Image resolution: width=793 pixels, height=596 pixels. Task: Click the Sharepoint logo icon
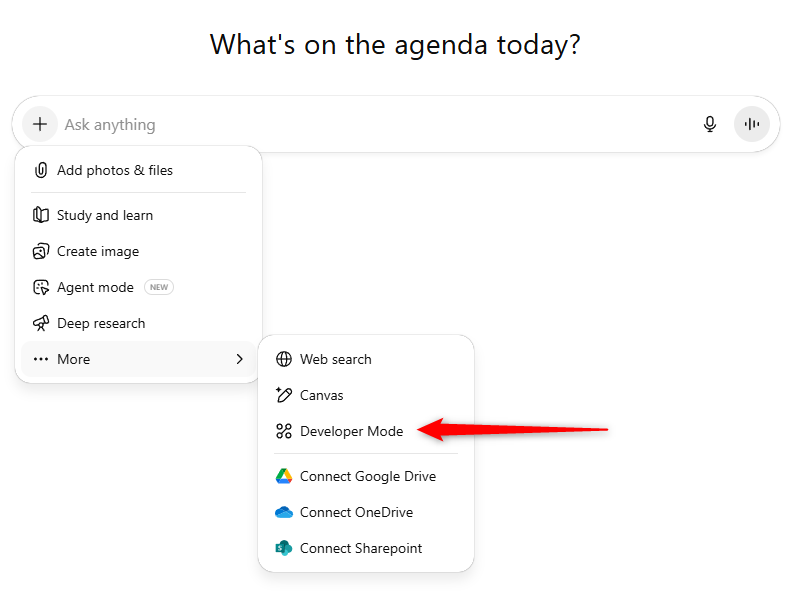pos(284,548)
